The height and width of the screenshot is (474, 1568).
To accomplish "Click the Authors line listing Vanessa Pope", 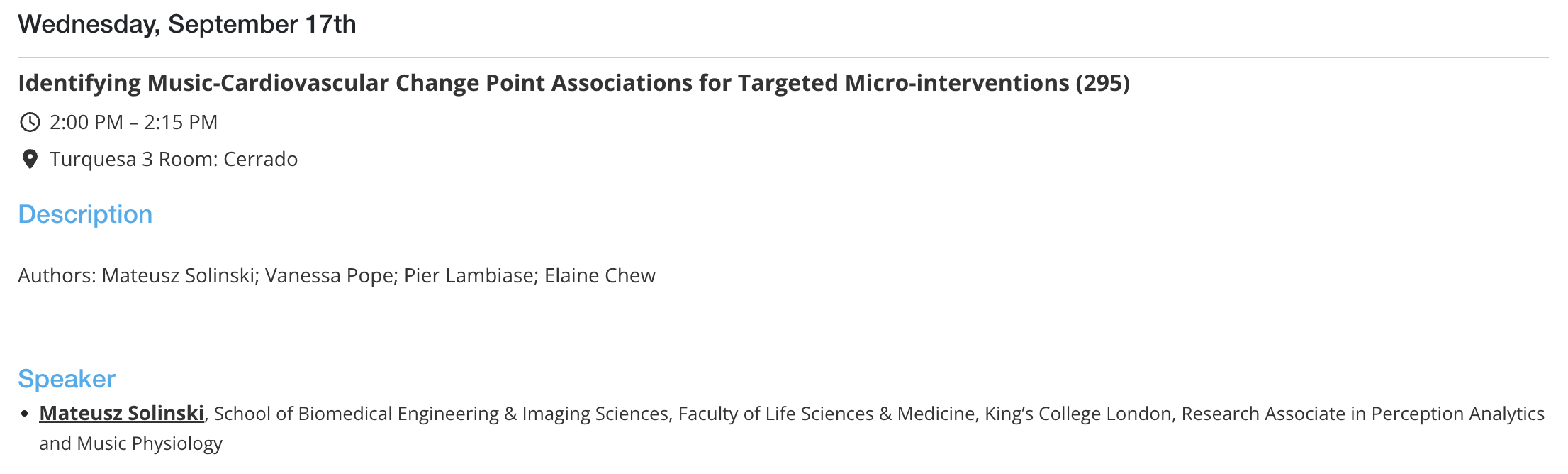I will (337, 275).
